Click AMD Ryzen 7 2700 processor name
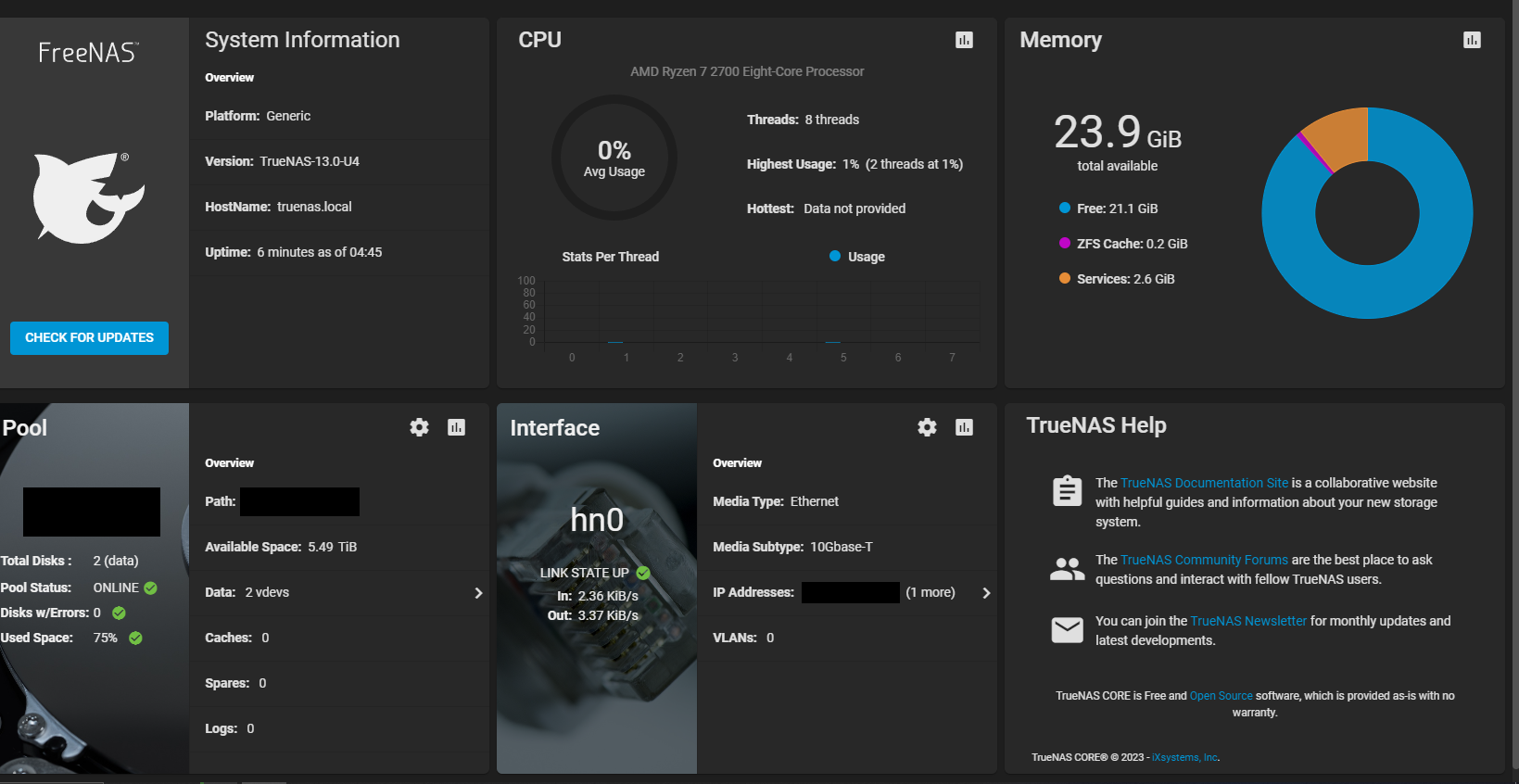Screen dimensions: 1519x784 point(747,71)
